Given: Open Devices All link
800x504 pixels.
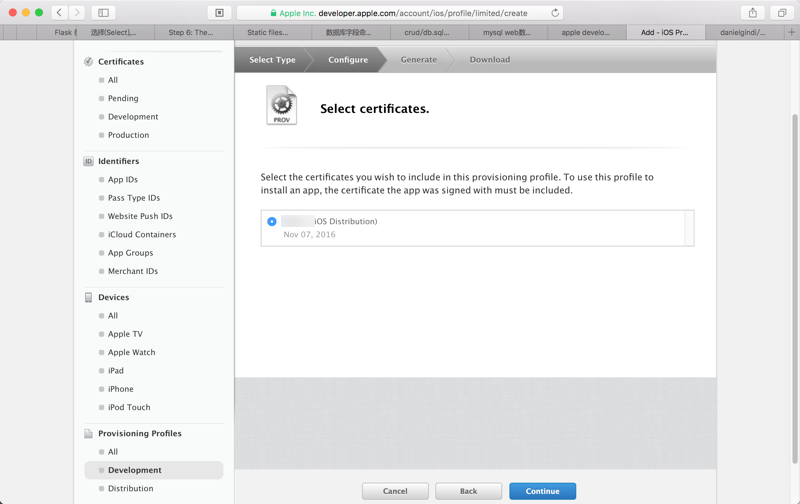Looking at the screenshot, I should (x=113, y=316).
